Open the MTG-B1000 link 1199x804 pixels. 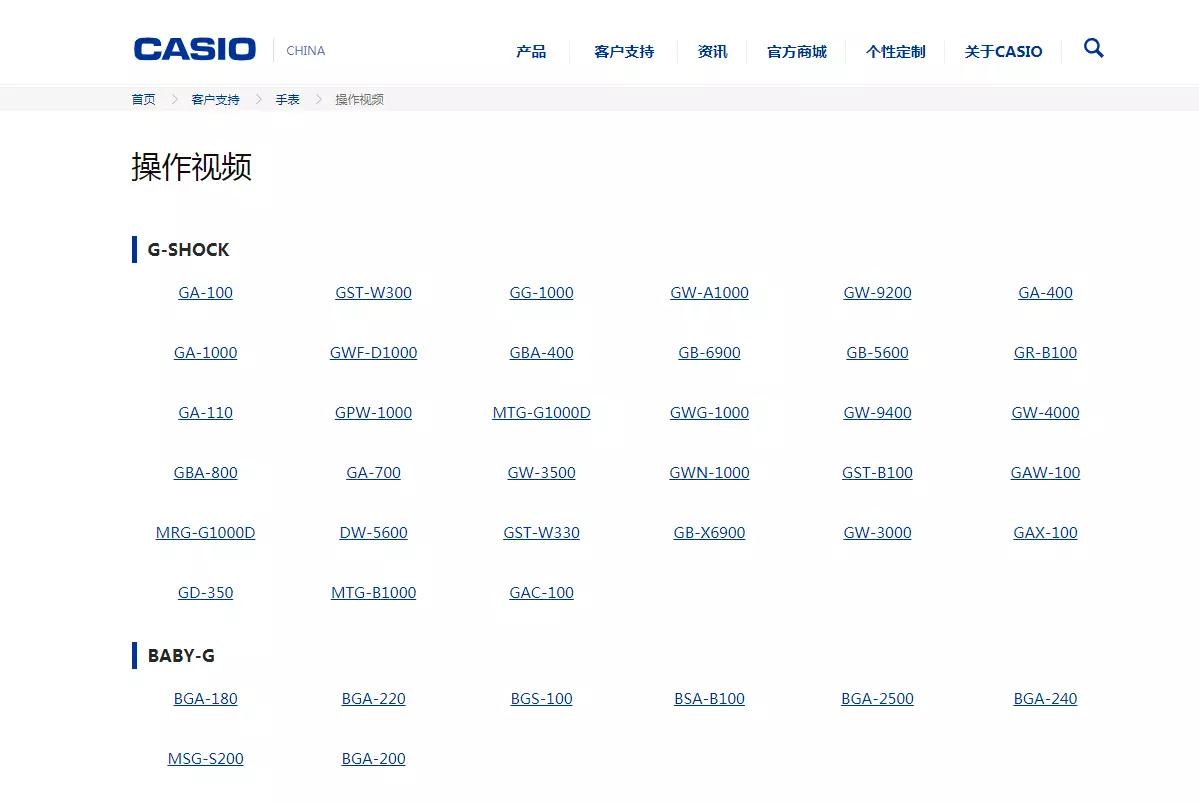tap(373, 593)
